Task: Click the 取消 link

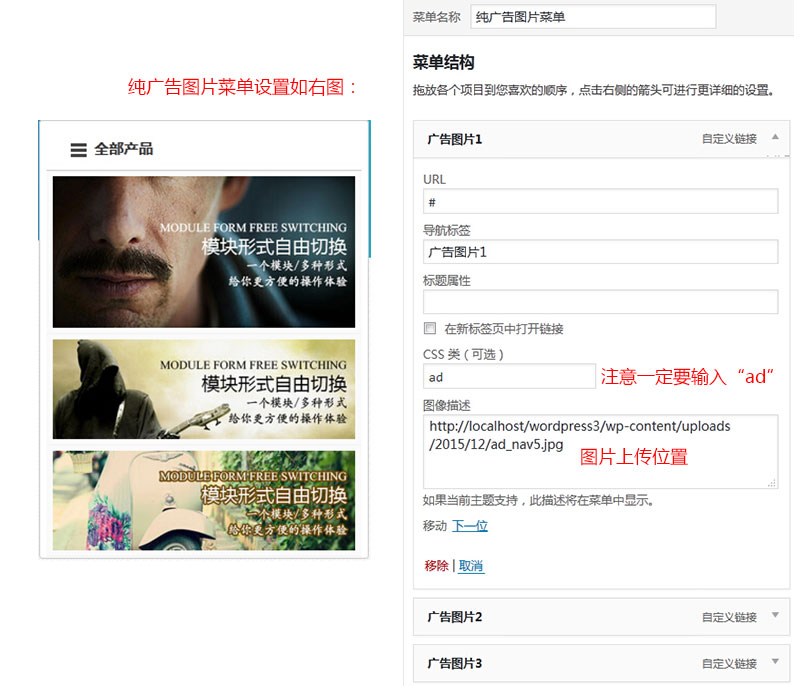Action: [471, 566]
